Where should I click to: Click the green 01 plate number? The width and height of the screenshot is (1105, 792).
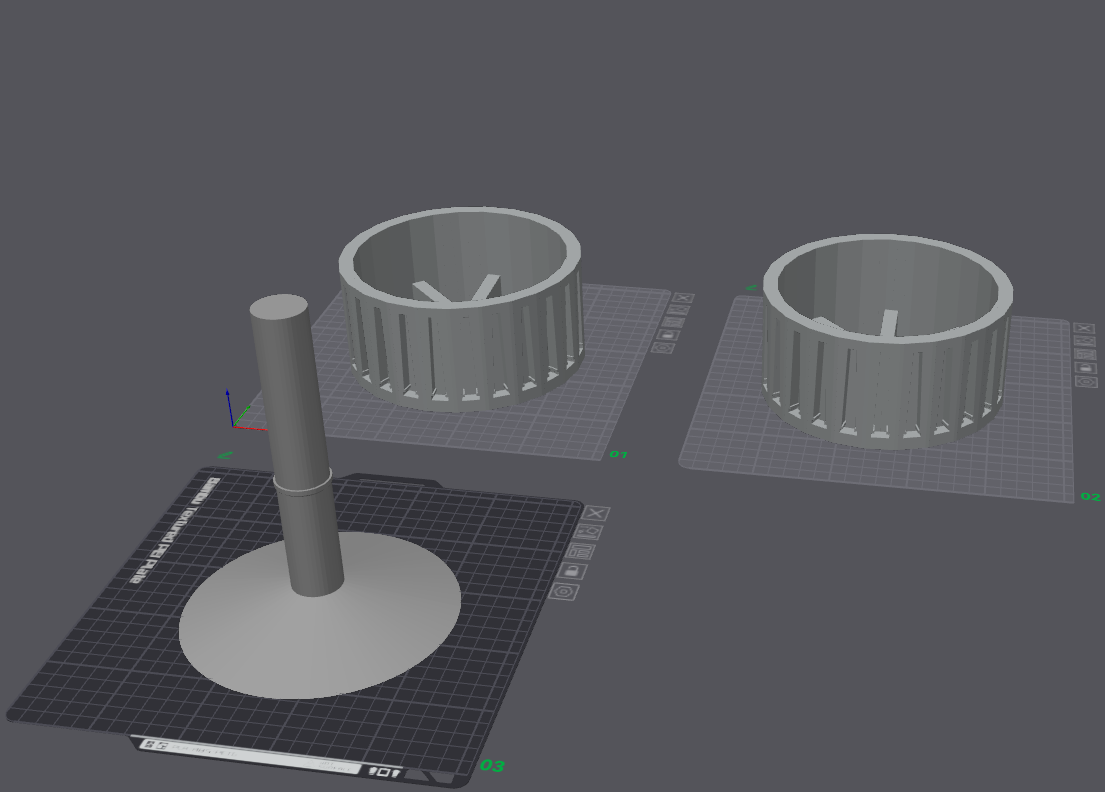click(619, 454)
